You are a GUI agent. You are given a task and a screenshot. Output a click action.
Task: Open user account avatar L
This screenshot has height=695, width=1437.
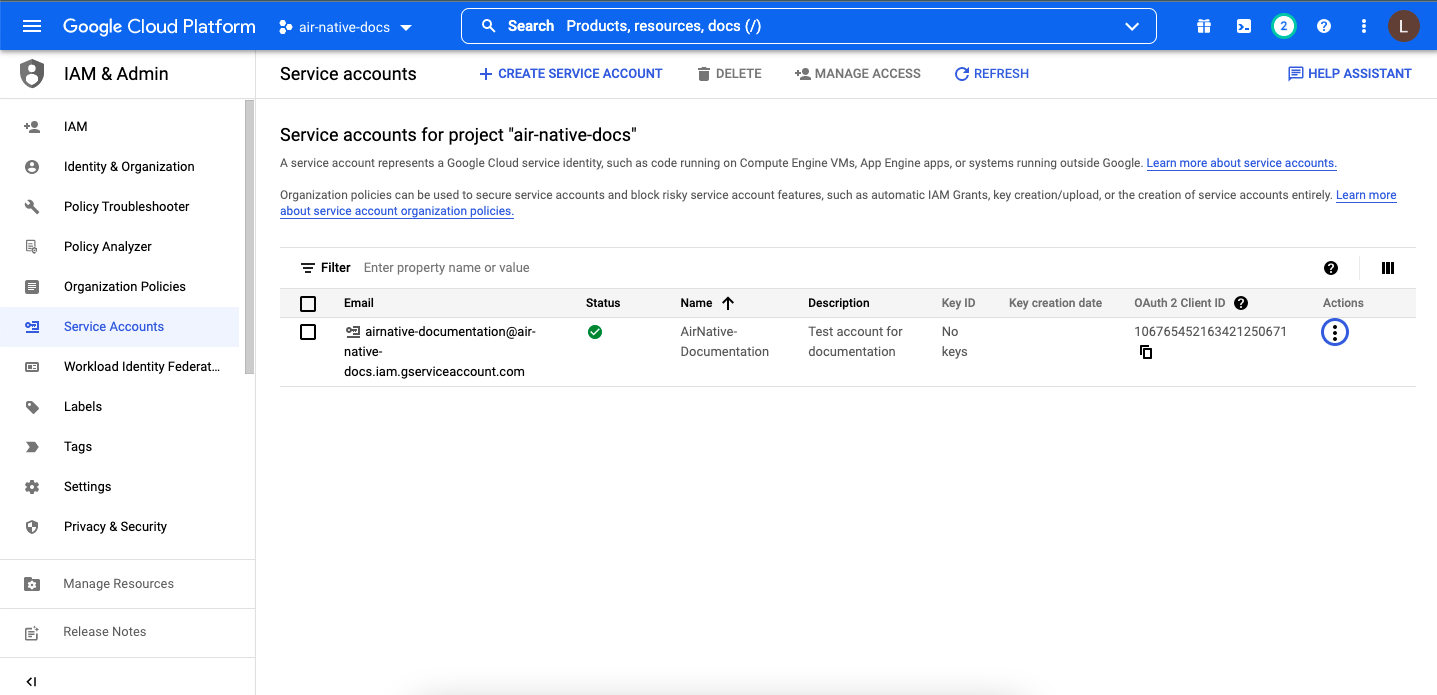coord(1403,26)
